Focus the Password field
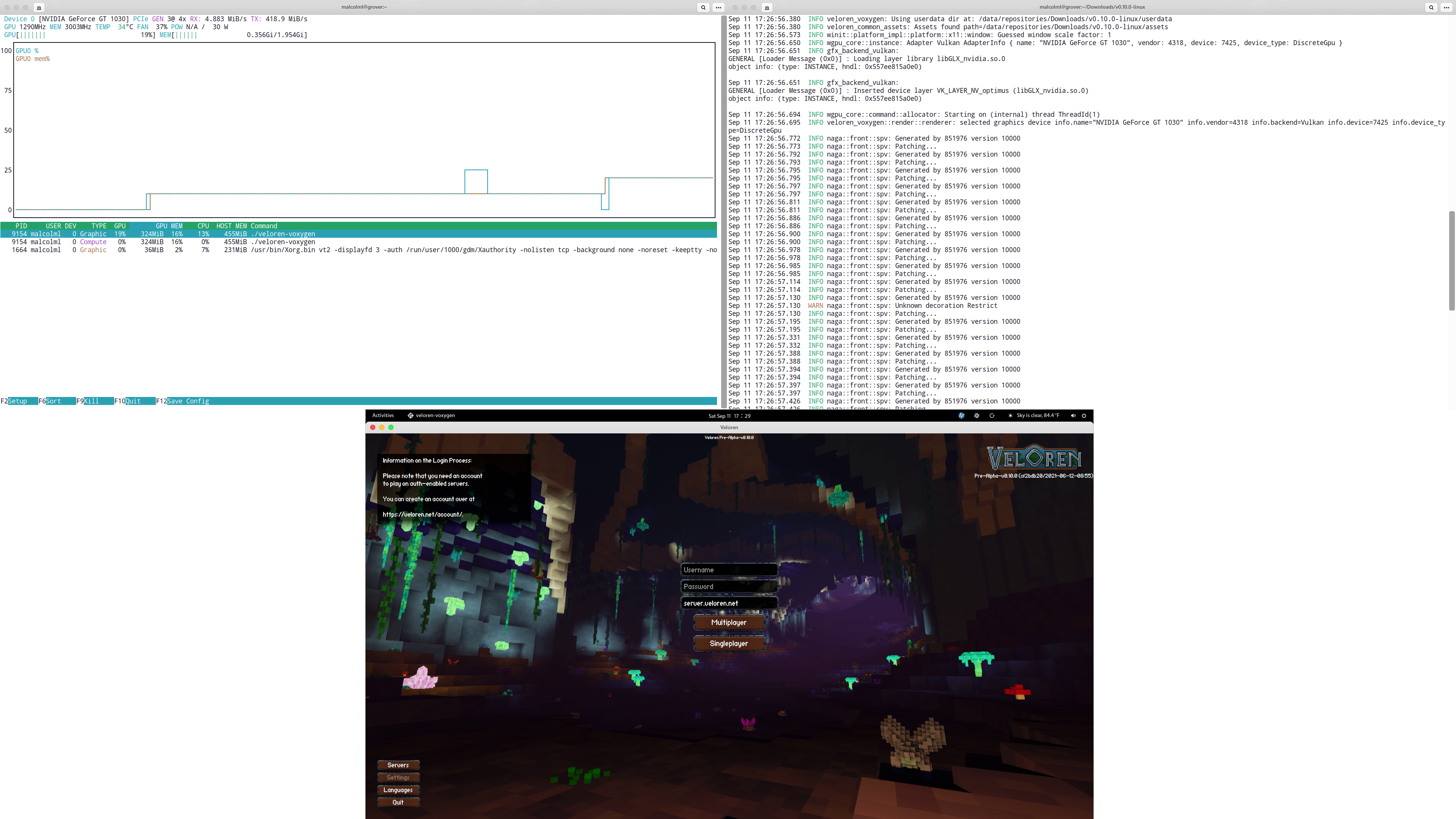The height and width of the screenshot is (819, 1456). (729, 586)
